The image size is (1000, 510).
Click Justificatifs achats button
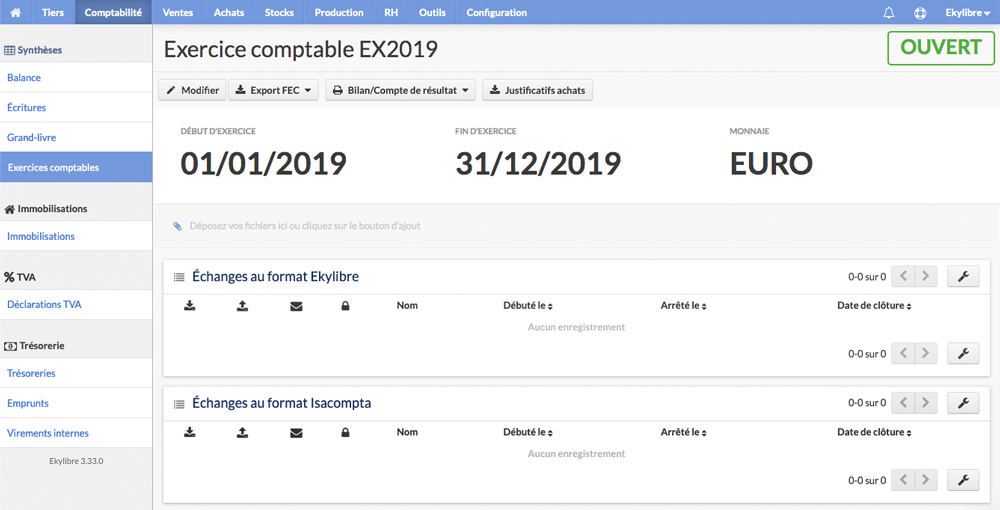(538, 90)
